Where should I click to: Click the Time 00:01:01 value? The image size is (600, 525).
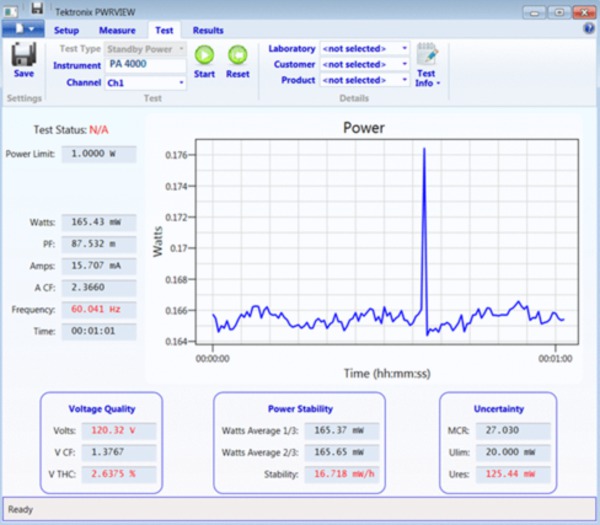[x=99, y=331]
